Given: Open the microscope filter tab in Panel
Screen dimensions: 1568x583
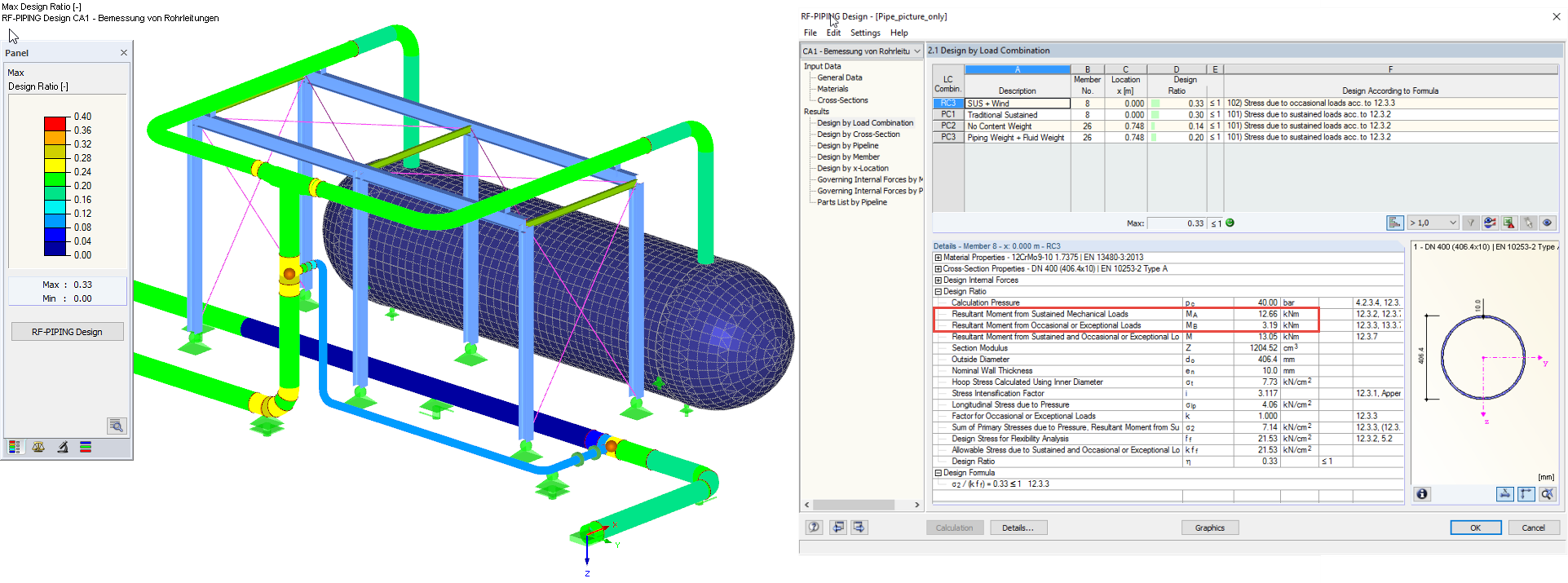Looking at the screenshot, I should tap(62, 447).
